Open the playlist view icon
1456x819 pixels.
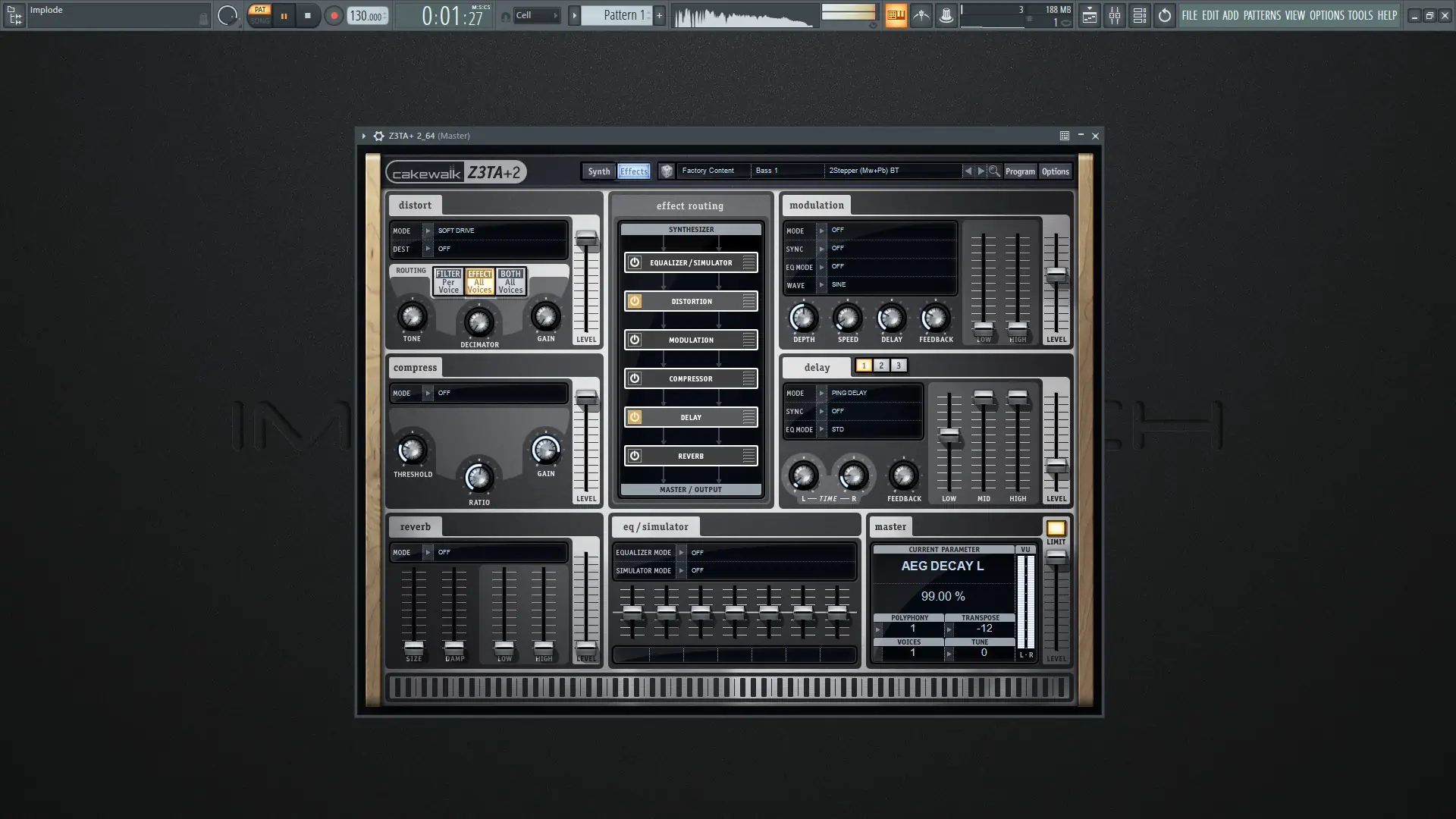coord(1089,16)
